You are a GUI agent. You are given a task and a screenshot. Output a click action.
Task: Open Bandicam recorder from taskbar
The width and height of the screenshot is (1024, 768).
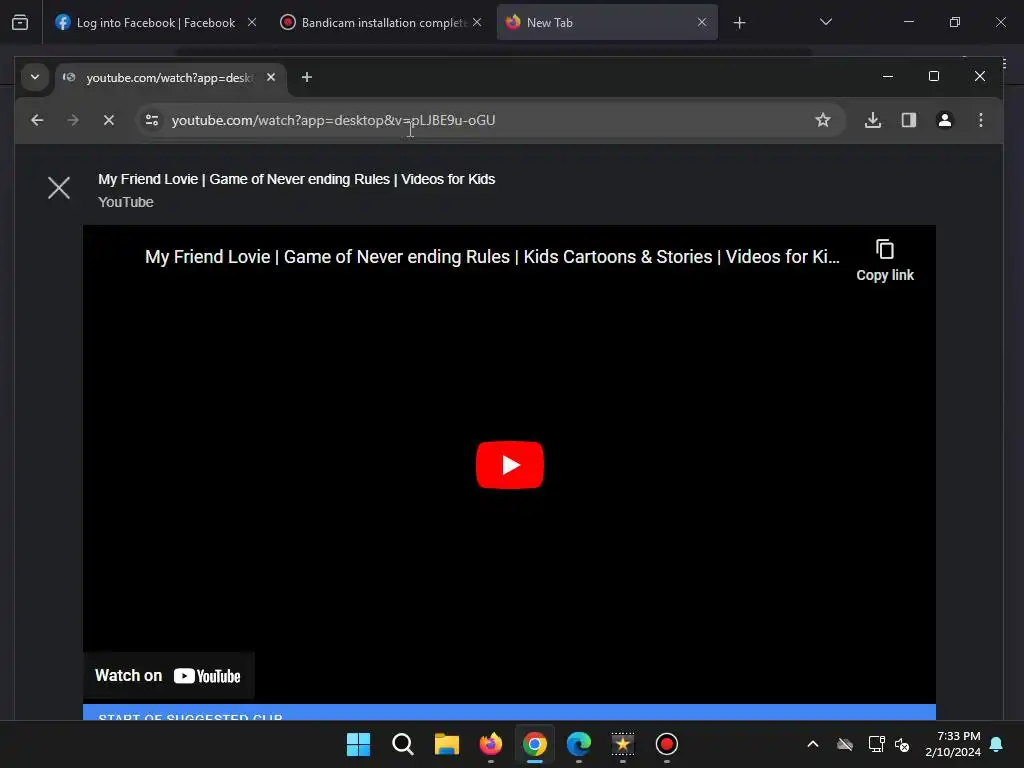click(x=667, y=744)
